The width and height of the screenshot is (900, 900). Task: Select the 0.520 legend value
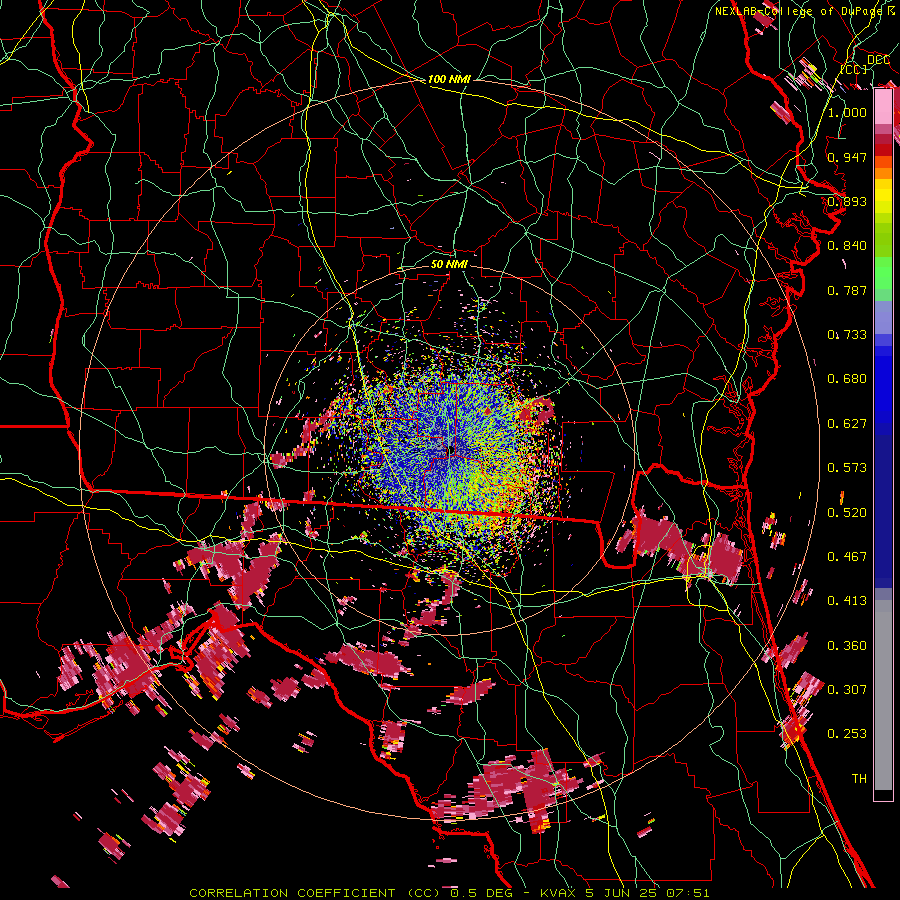[x=847, y=513]
